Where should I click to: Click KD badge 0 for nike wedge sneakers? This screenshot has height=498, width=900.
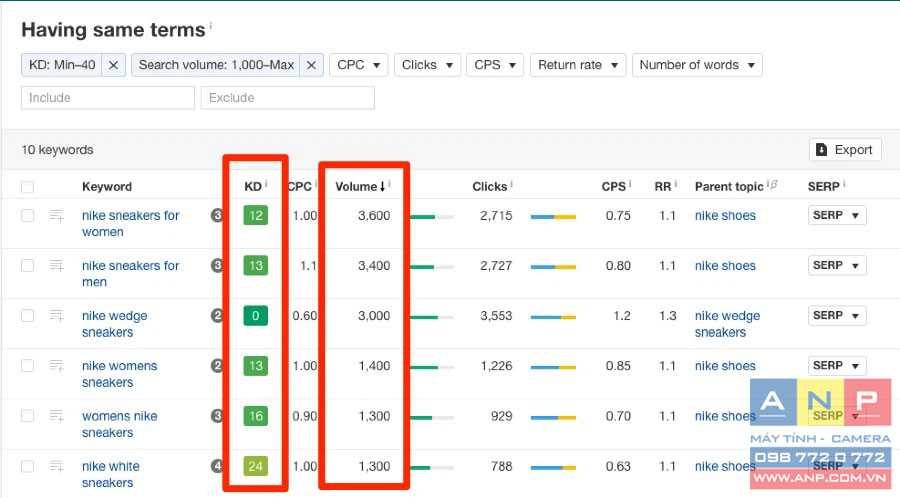[x=255, y=316]
